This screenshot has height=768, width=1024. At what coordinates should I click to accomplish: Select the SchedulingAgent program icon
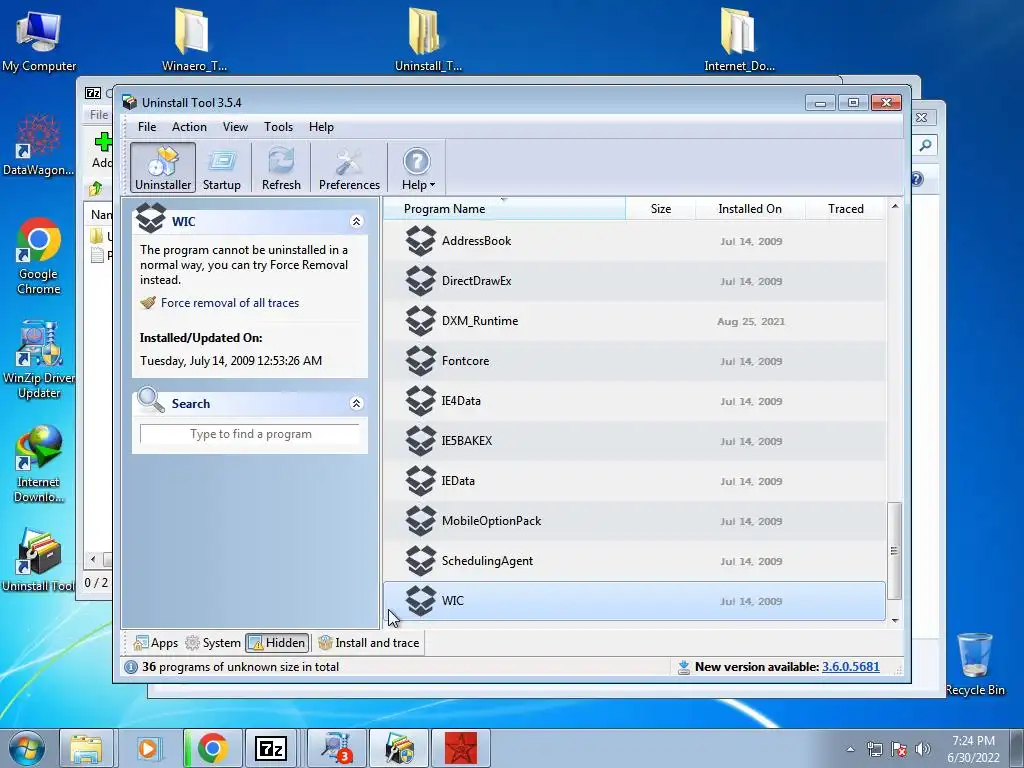pos(421,561)
